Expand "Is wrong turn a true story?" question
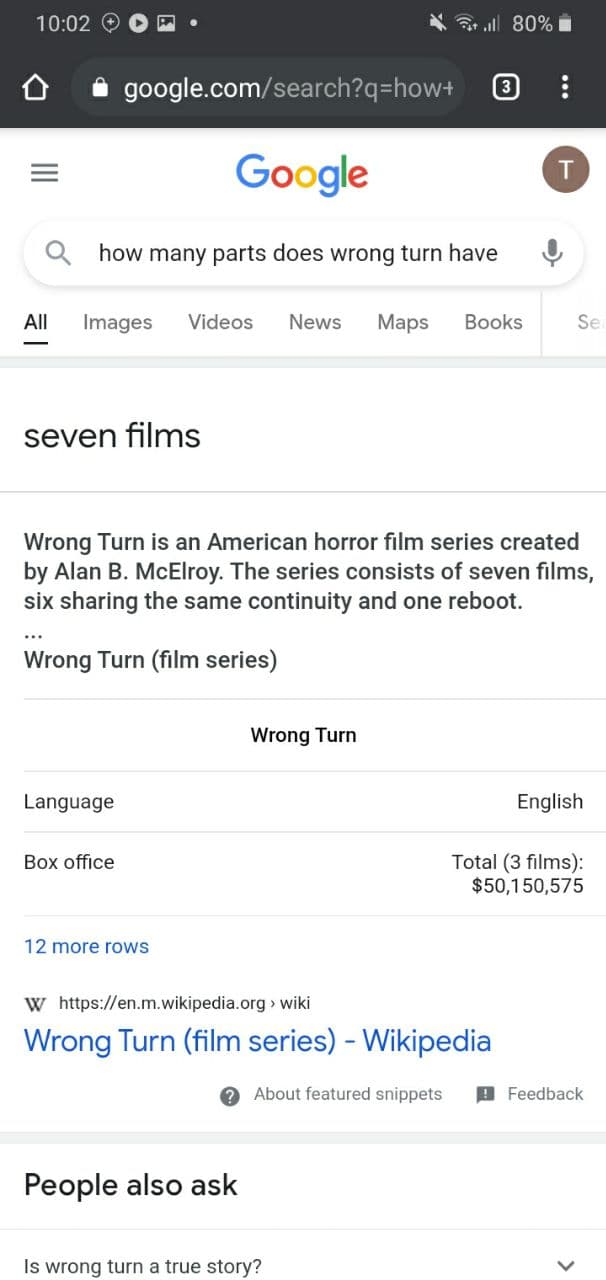The image size is (606, 1280). [x=303, y=1265]
